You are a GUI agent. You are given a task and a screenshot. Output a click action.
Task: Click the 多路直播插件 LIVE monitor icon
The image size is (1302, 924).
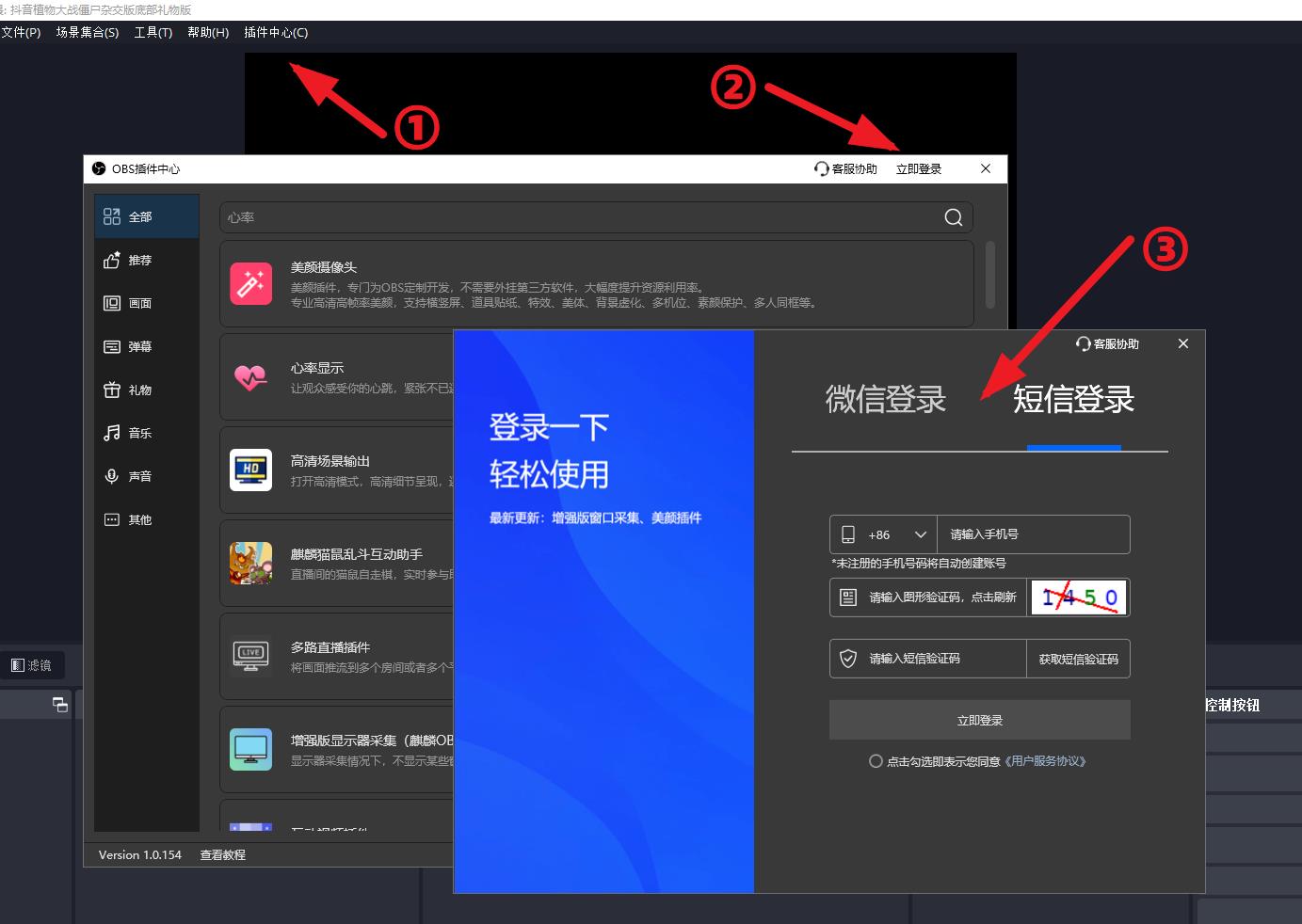click(250, 655)
